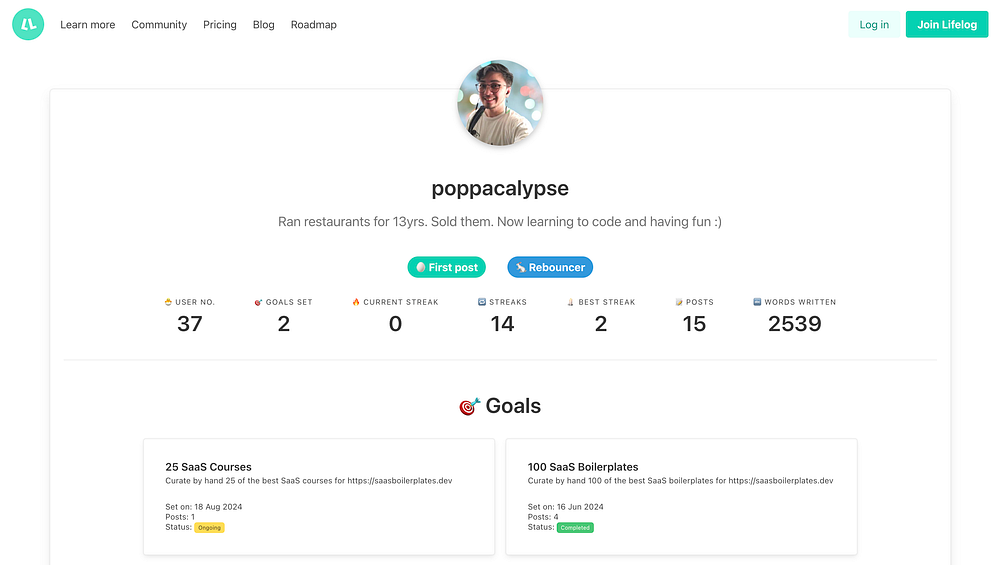Select the Rebouncer badge
Viewport: 1000px width, 565px height.
[x=550, y=267]
